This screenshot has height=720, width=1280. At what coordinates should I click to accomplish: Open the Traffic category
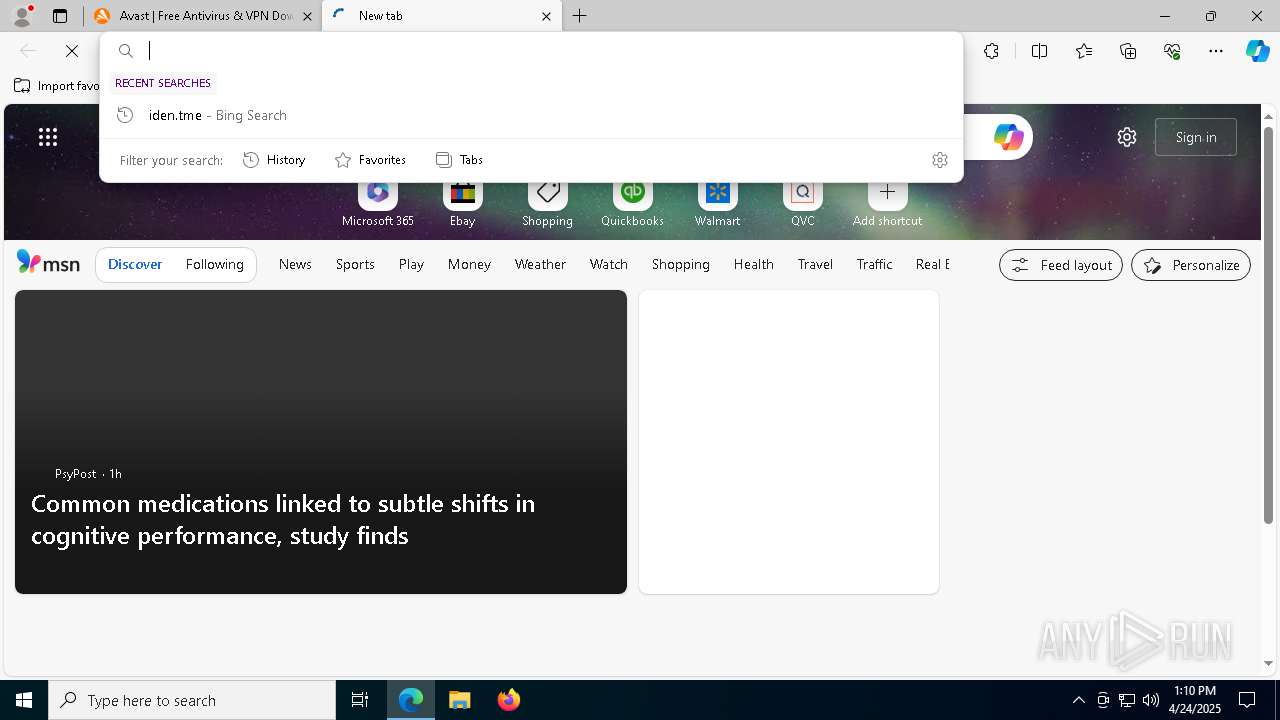tap(874, 264)
